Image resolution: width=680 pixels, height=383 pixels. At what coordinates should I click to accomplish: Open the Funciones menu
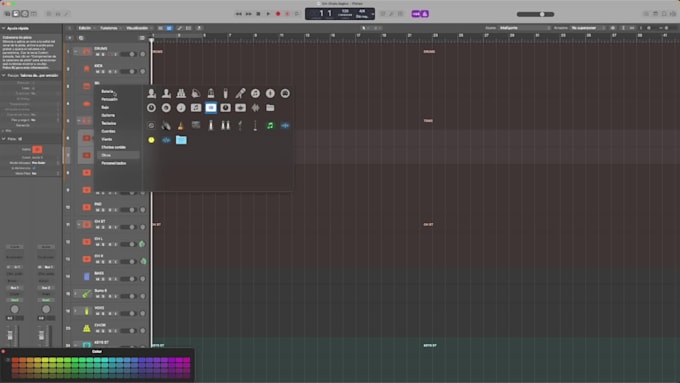coord(110,28)
